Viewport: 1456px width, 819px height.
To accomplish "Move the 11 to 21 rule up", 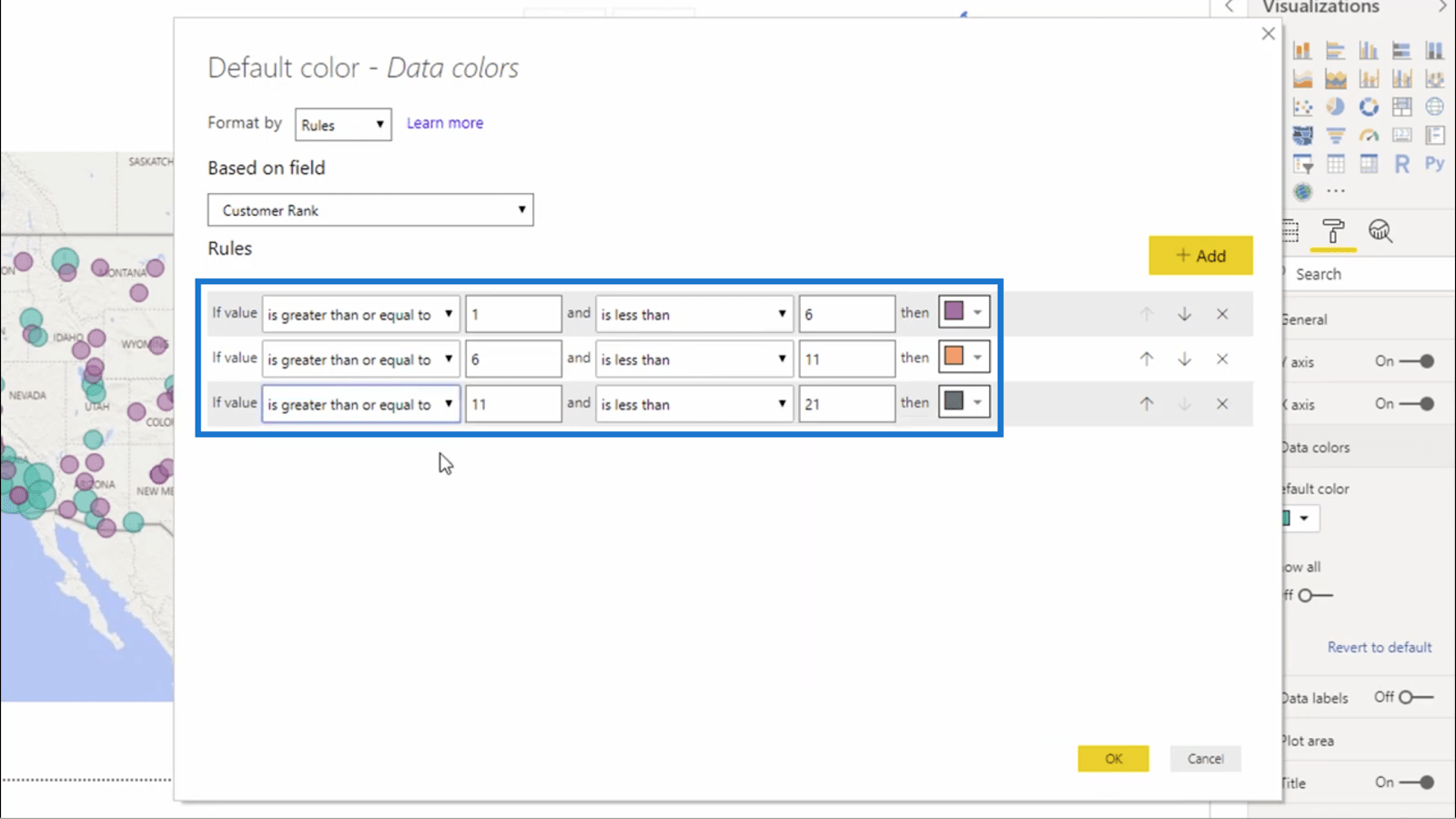I will 1147,403.
